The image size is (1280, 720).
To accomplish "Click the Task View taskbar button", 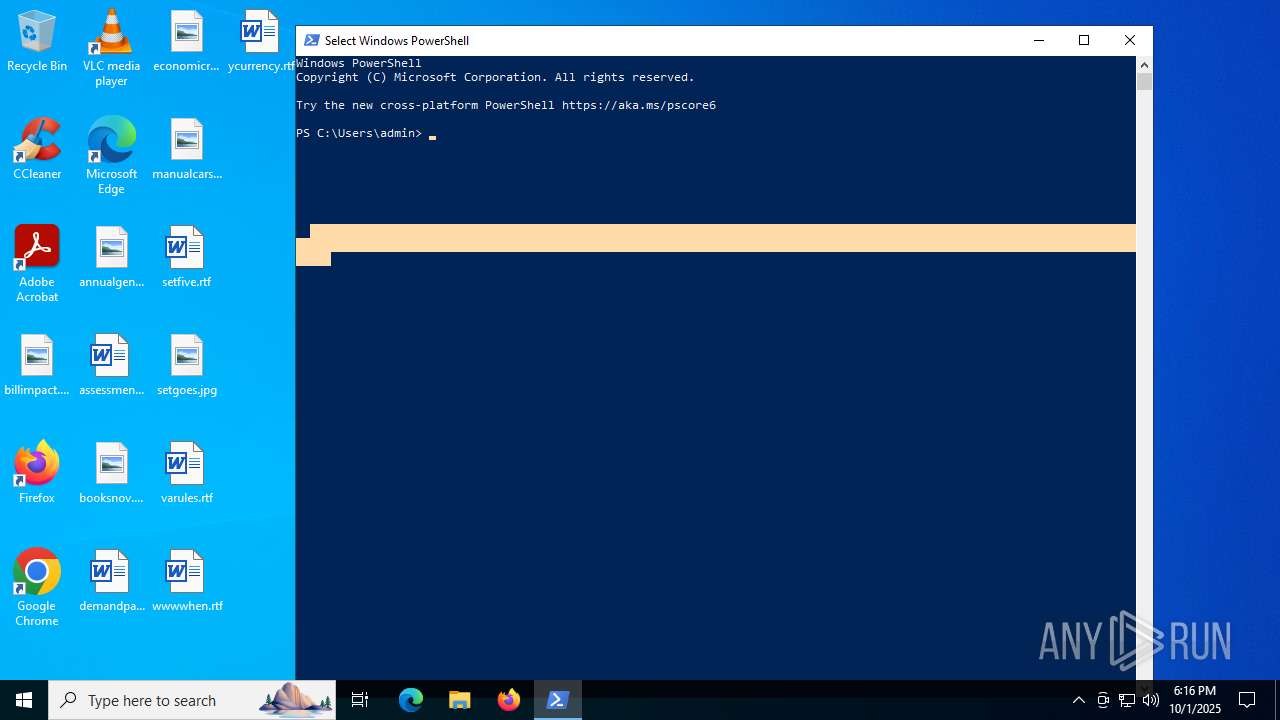I will tap(360, 700).
